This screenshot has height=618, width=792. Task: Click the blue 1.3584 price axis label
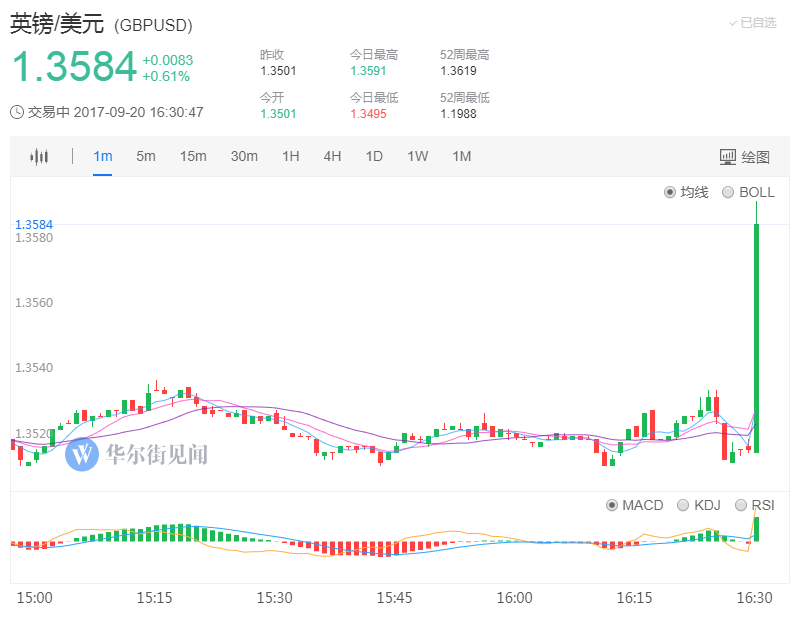pyautogui.click(x=34, y=225)
